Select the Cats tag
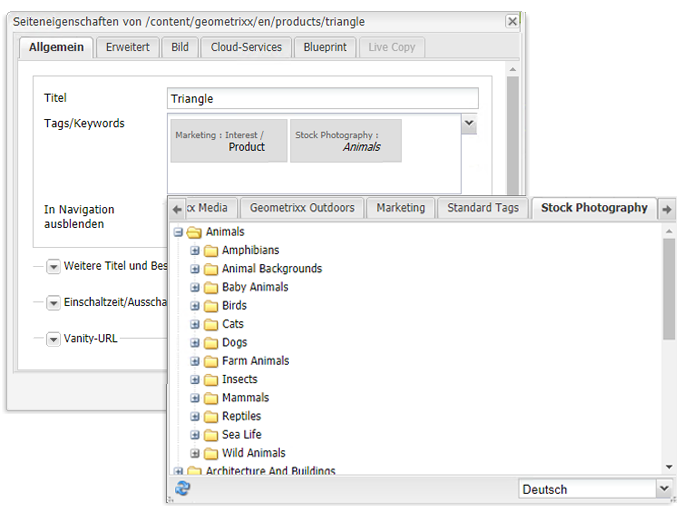Image resolution: width=678 pixels, height=507 pixels. (x=233, y=324)
